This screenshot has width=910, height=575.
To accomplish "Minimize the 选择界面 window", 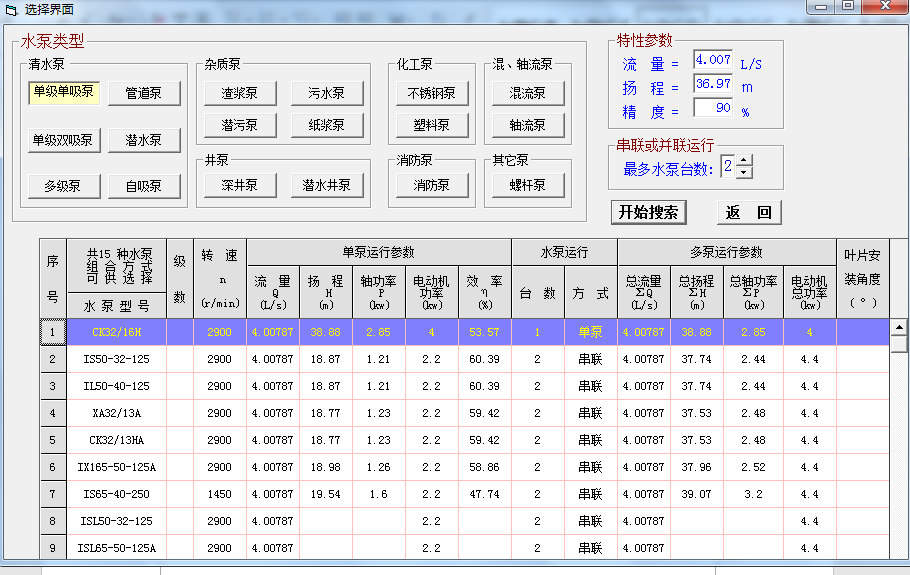I will point(821,7).
